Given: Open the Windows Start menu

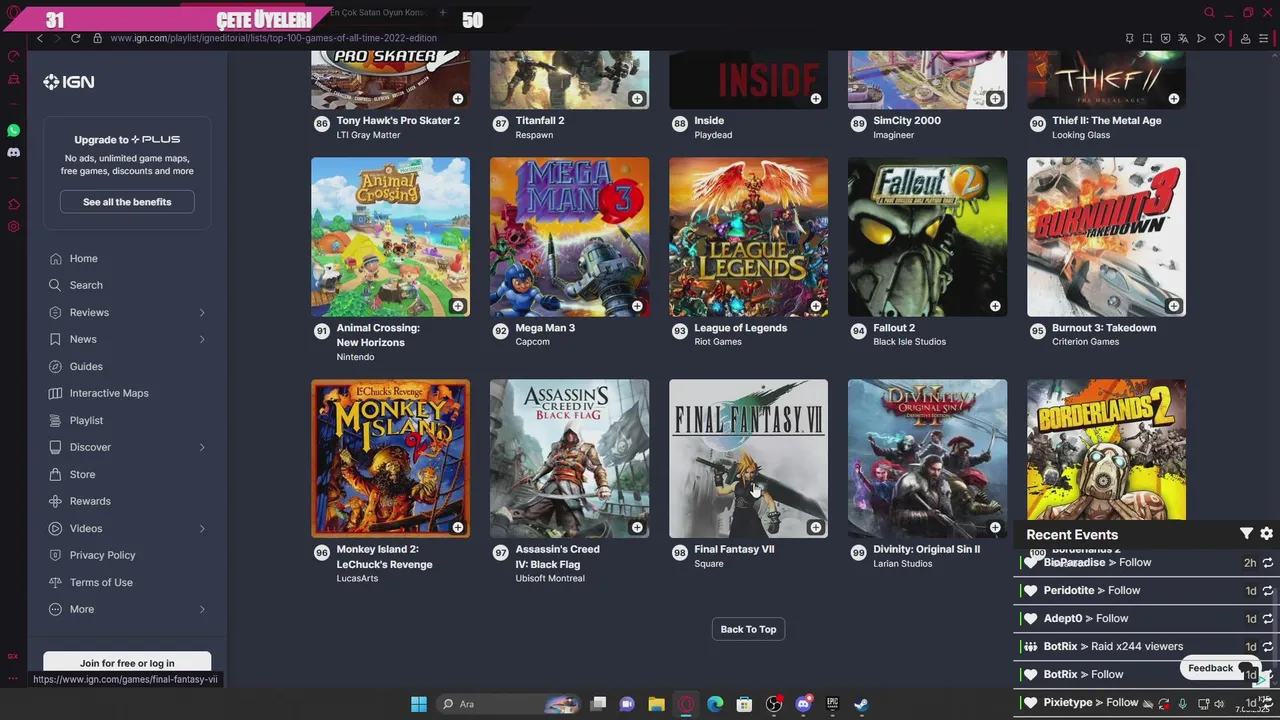Looking at the screenshot, I should 419,704.
